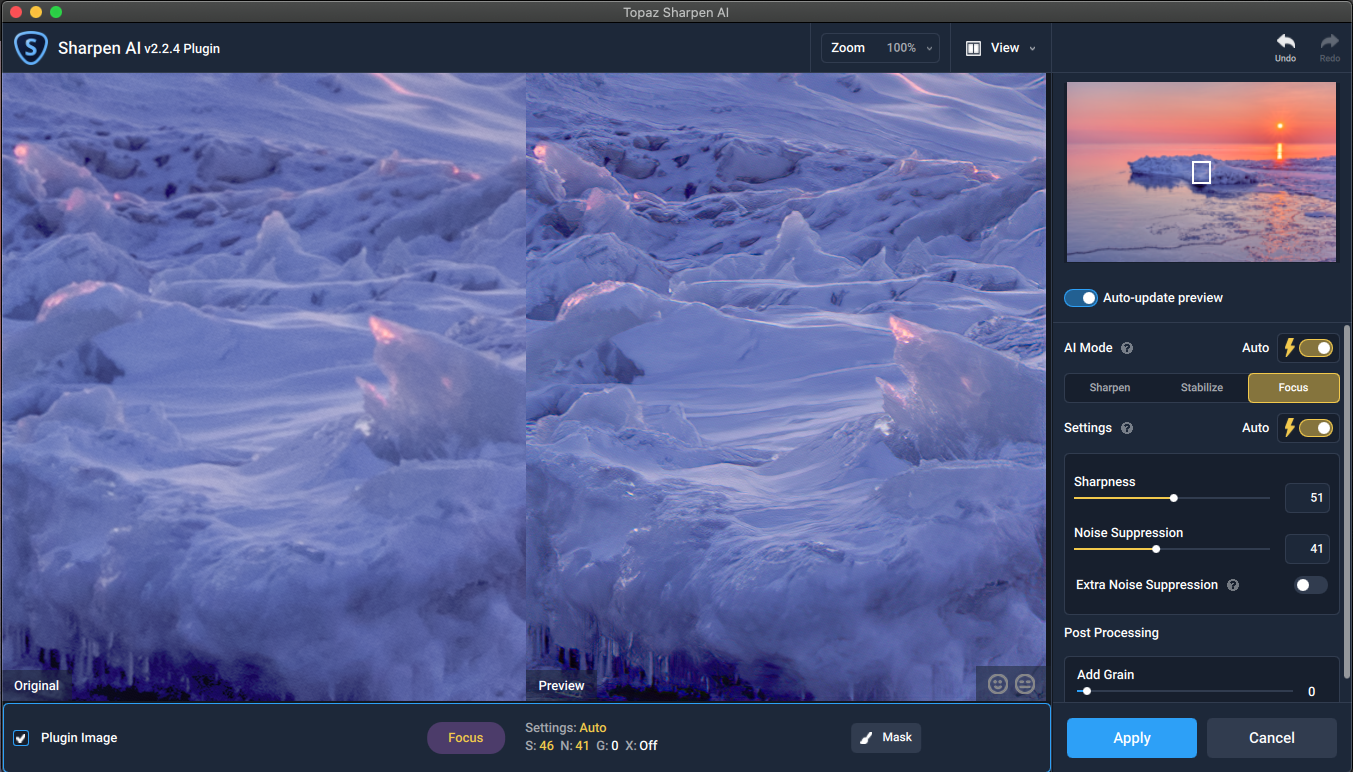
Task: Click the Redo arrow icon
Action: pyautogui.click(x=1329, y=41)
